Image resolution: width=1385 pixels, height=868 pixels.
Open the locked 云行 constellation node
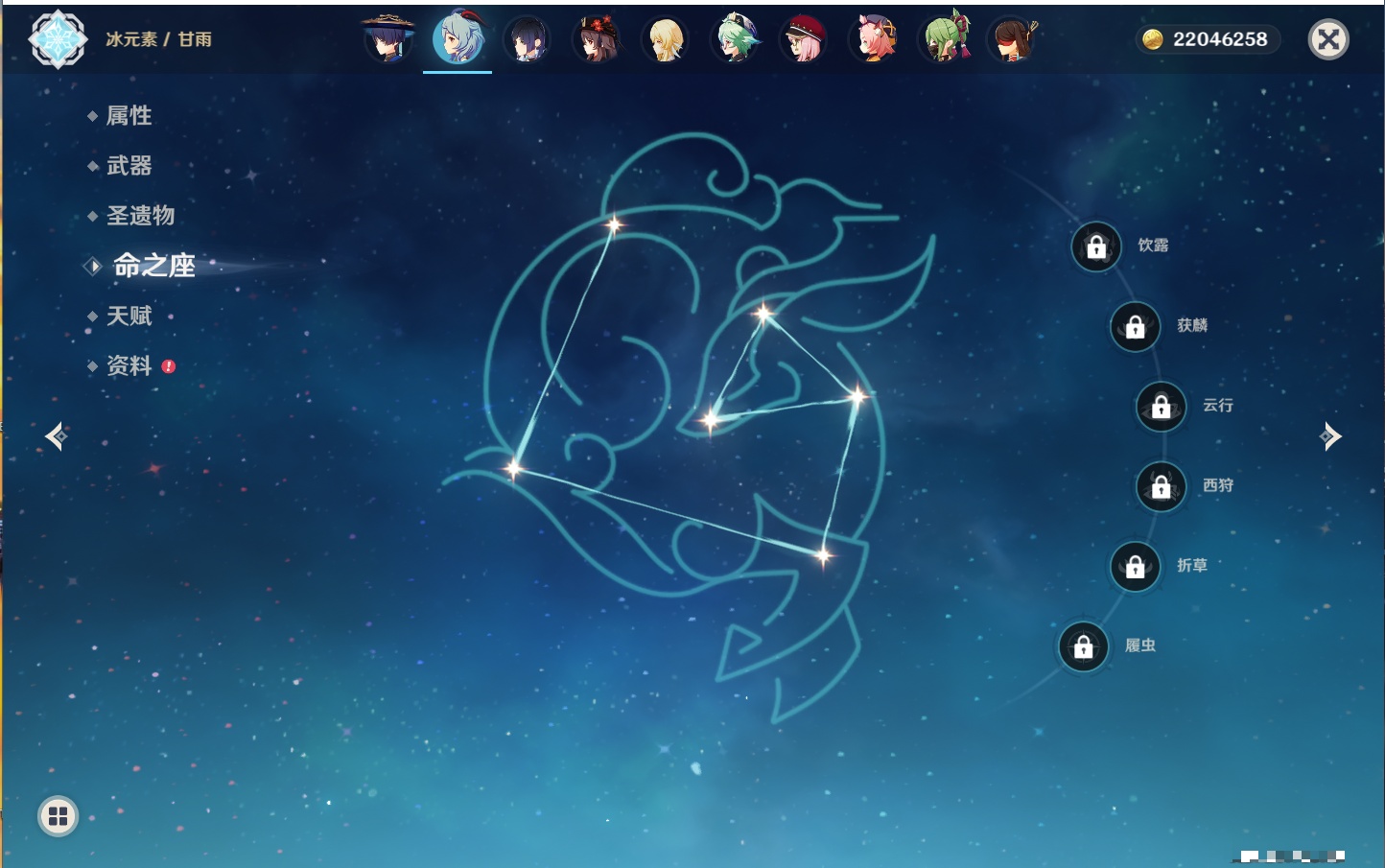click(1162, 407)
